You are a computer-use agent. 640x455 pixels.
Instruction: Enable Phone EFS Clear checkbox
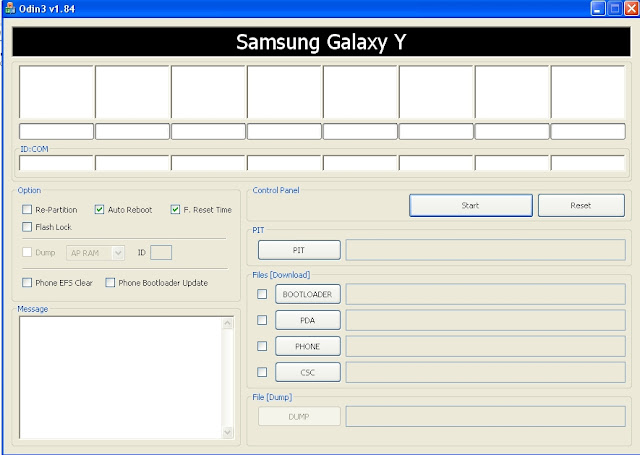coord(27,283)
